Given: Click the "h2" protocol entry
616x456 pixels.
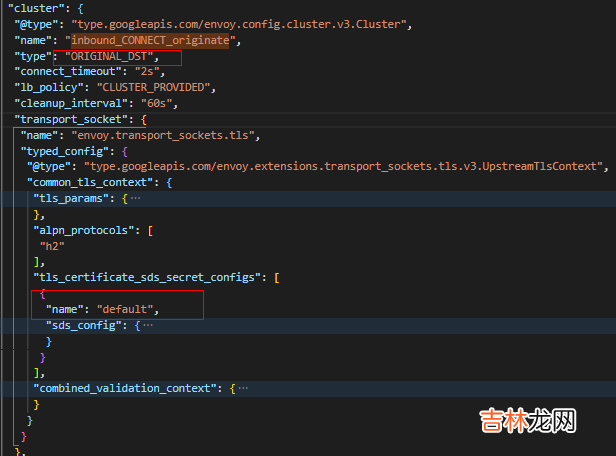Looking at the screenshot, I should click(x=50, y=246).
